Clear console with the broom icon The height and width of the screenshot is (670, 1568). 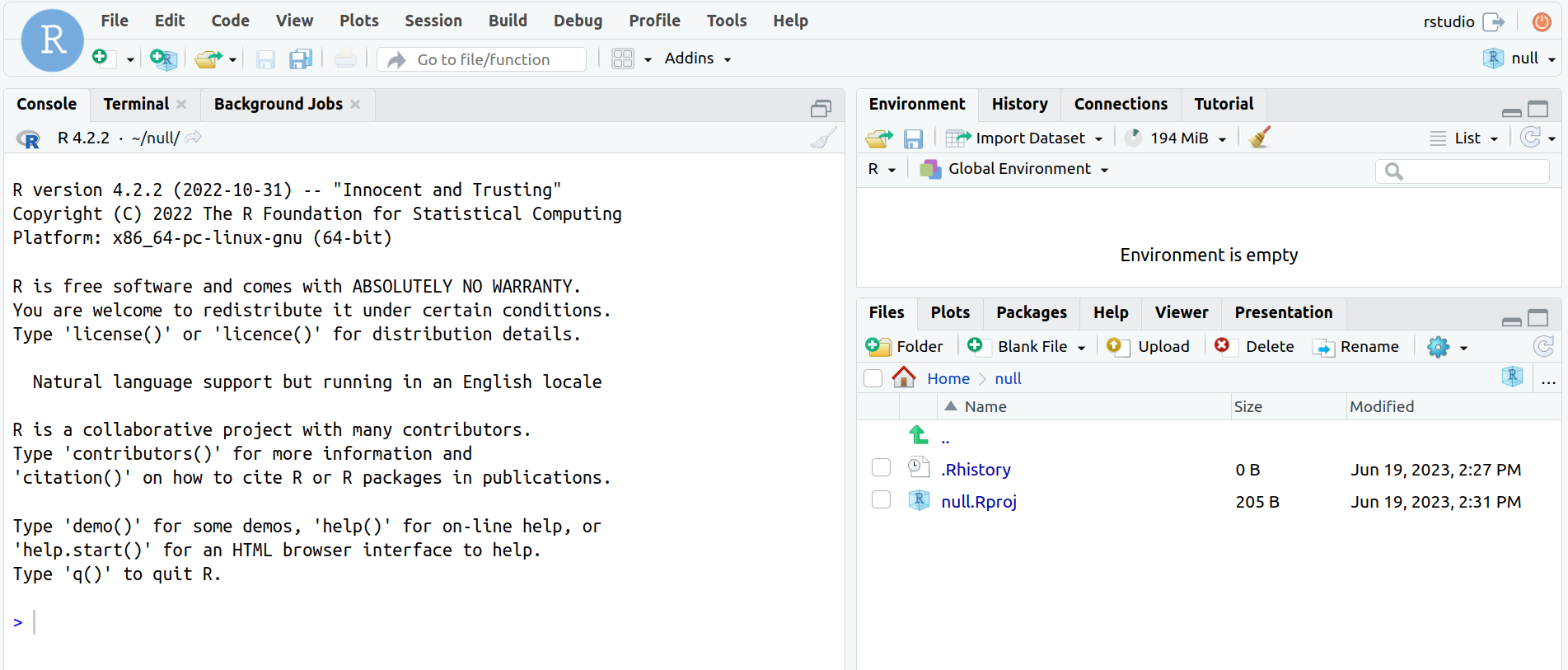click(x=822, y=138)
